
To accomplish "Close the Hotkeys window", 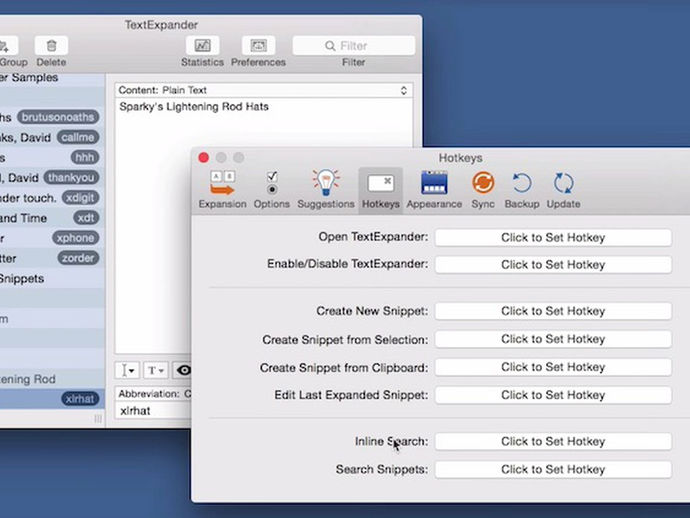I will [203, 158].
